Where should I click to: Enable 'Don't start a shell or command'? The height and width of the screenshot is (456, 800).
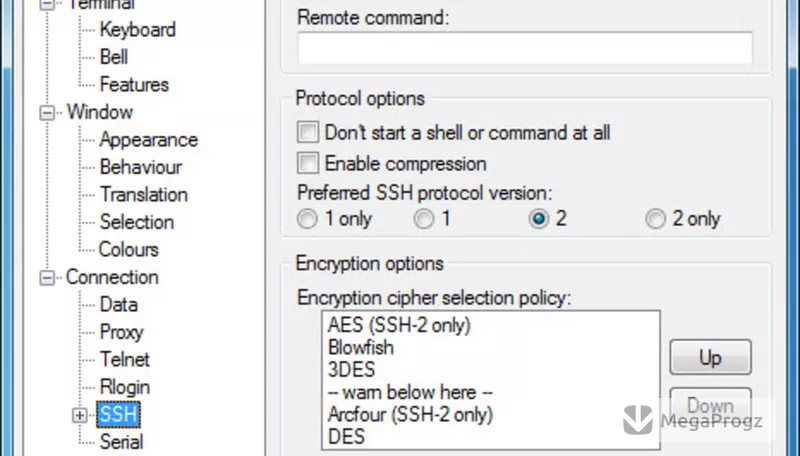[308, 132]
